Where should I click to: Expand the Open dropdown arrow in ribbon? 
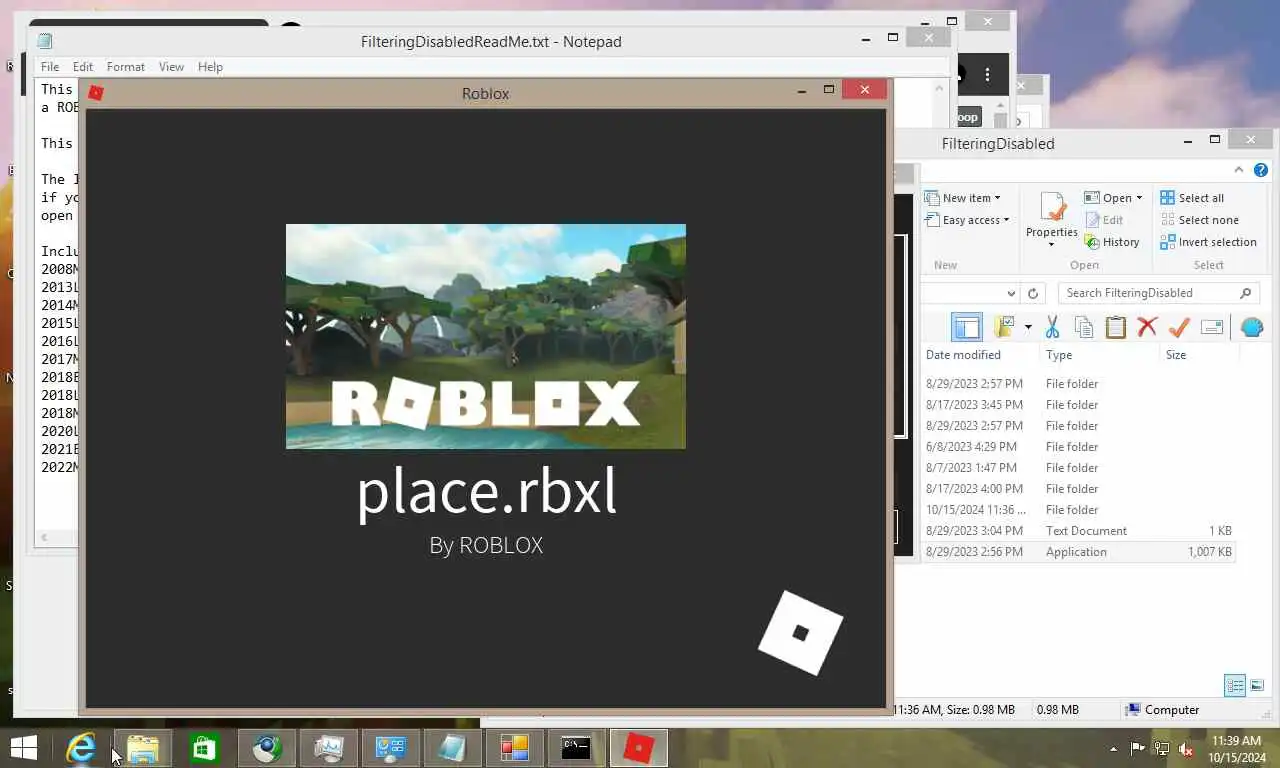pyautogui.click(x=1139, y=198)
